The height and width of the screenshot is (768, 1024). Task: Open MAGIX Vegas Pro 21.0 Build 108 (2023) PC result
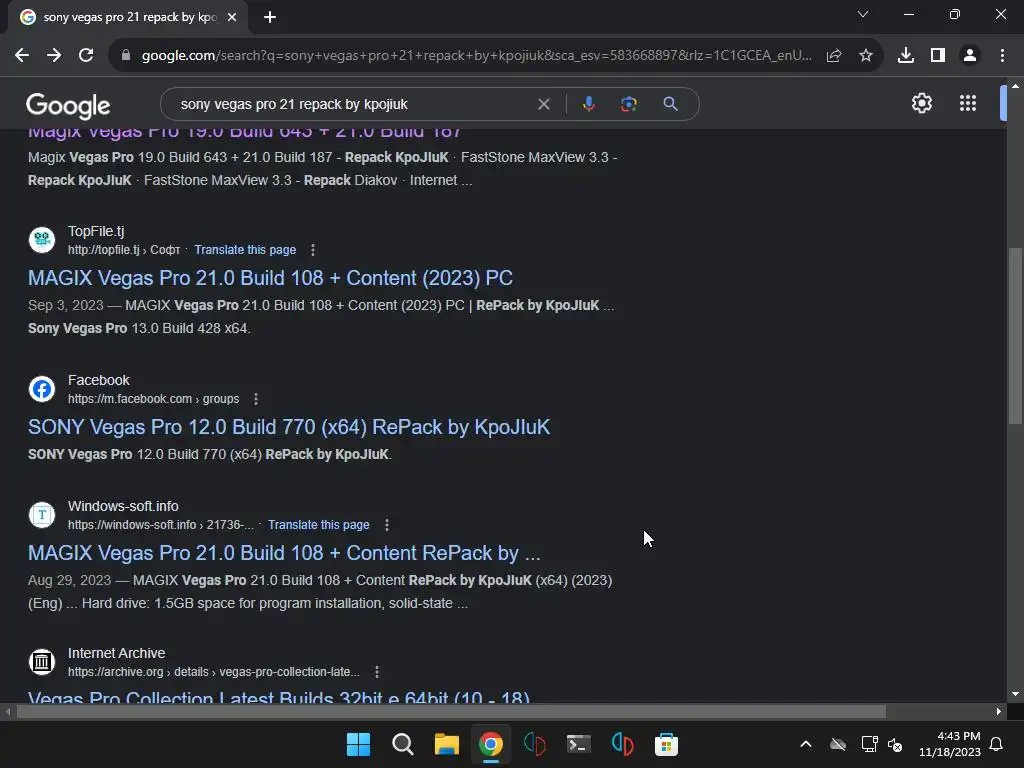click(270, 278)
